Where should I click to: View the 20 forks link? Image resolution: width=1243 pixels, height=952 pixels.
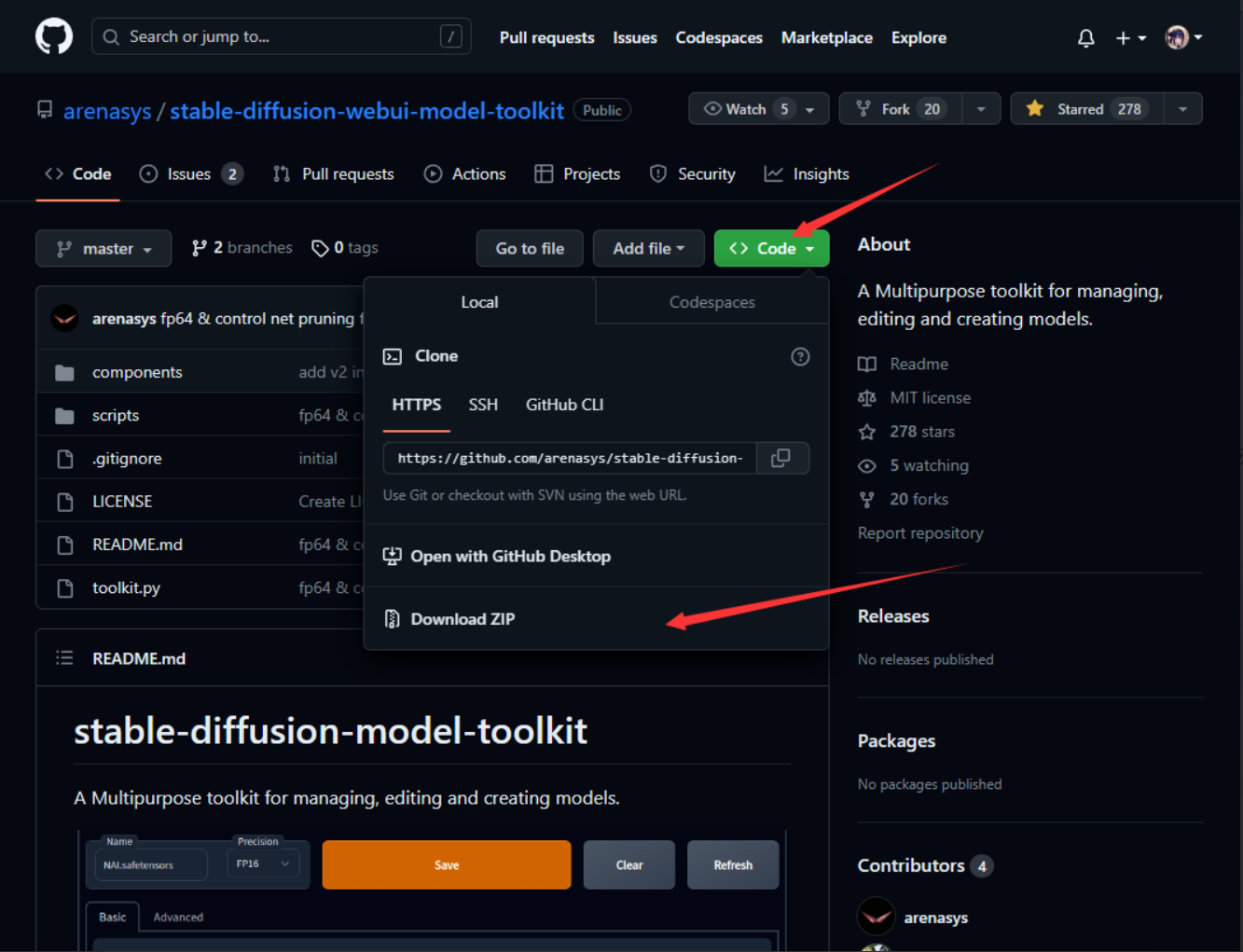[x=918, y=500]
